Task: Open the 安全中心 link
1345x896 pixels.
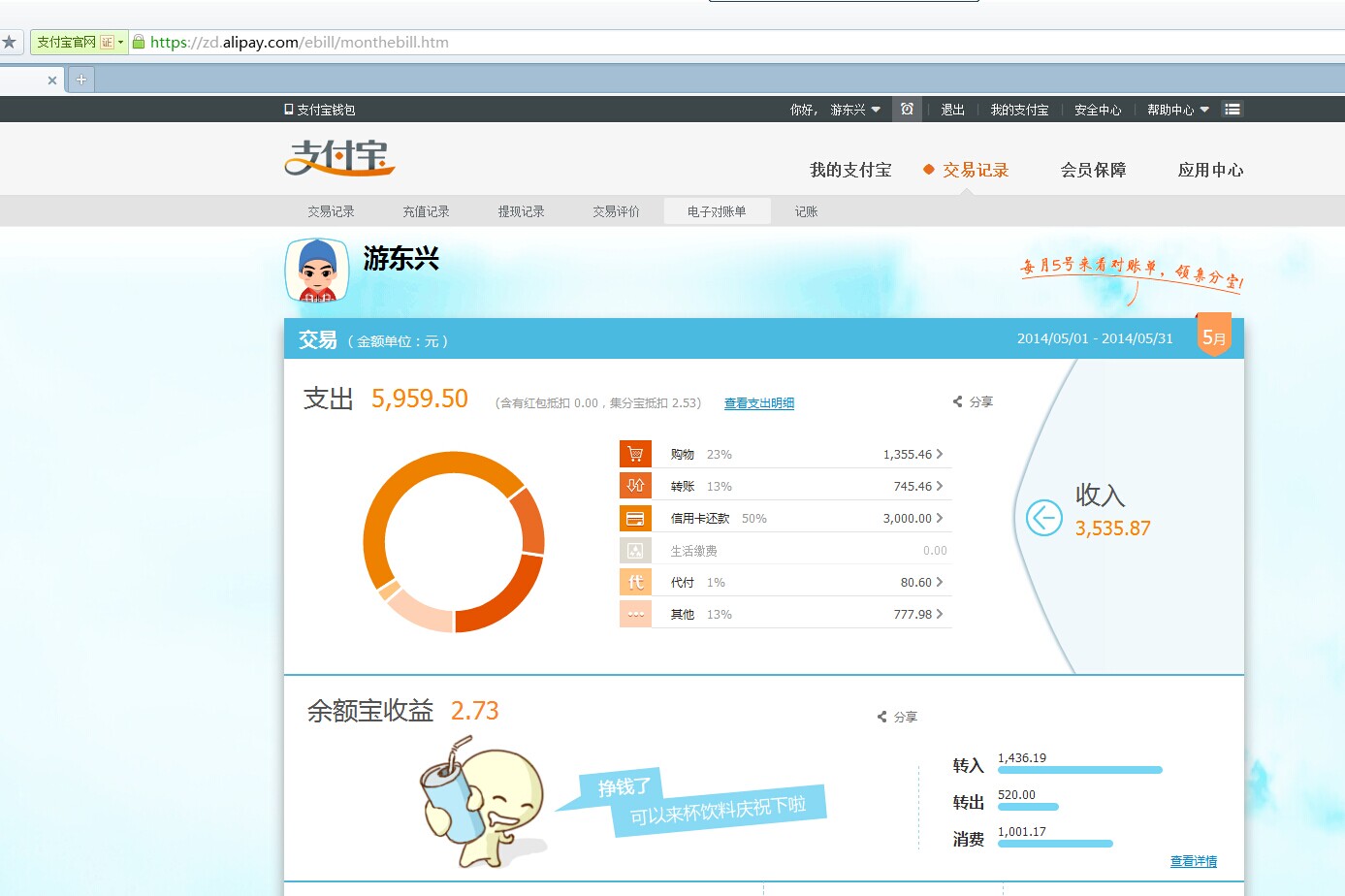Action: tap(1098, 110)
